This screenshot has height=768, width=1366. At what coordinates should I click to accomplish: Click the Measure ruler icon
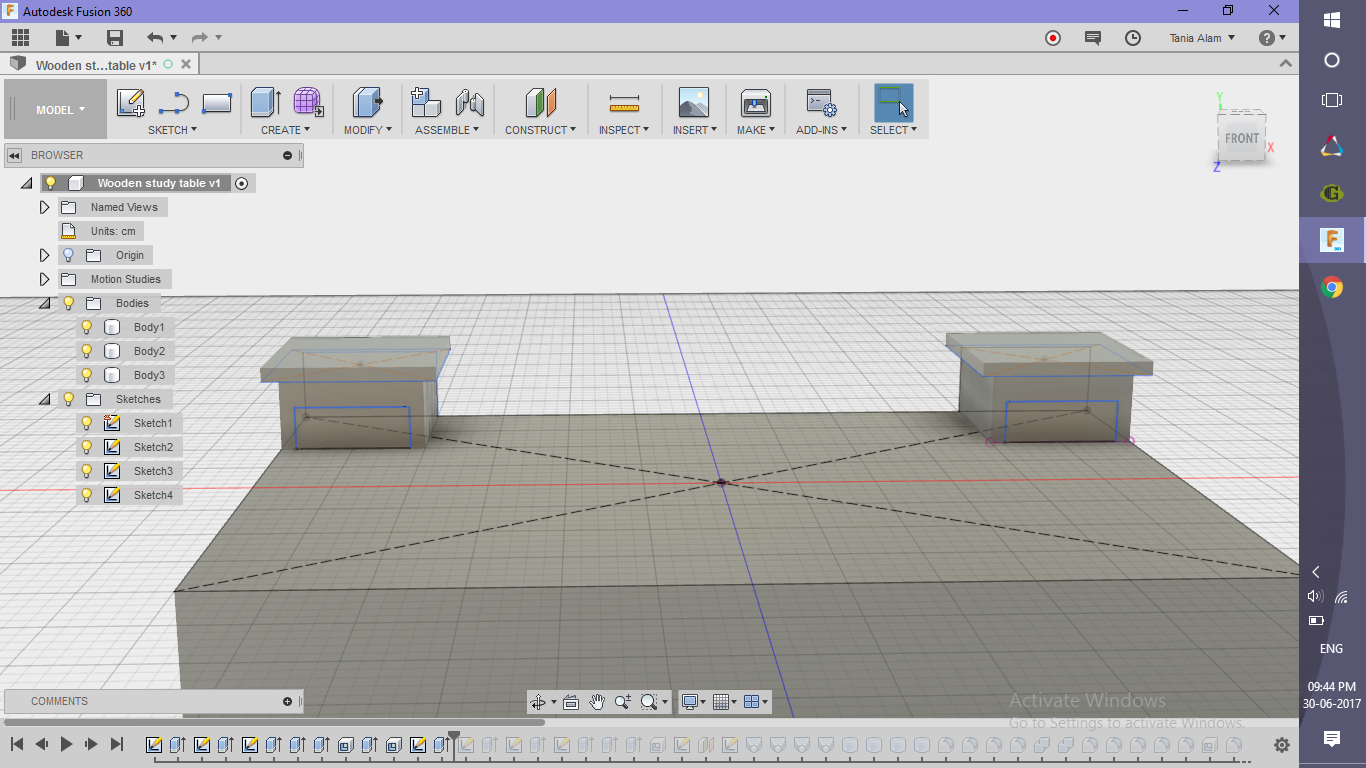[624, 103]
